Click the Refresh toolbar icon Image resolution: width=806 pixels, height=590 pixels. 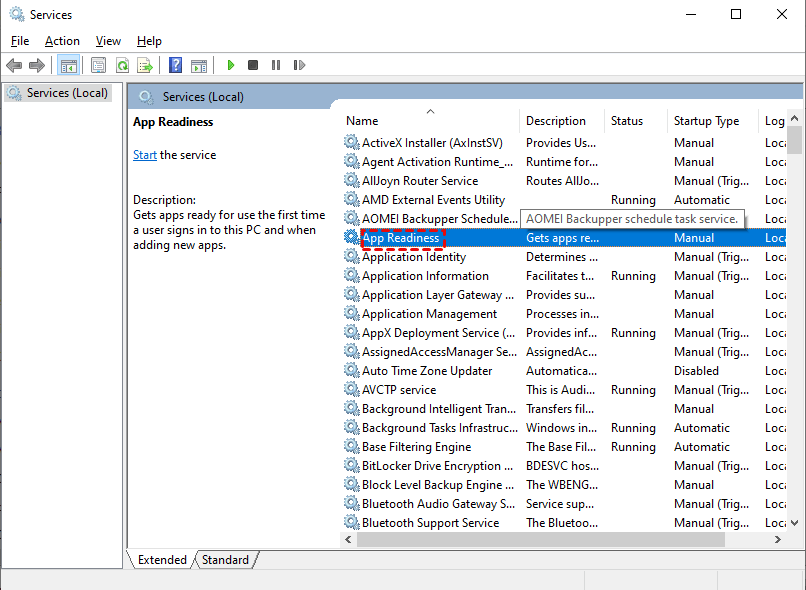122,65
